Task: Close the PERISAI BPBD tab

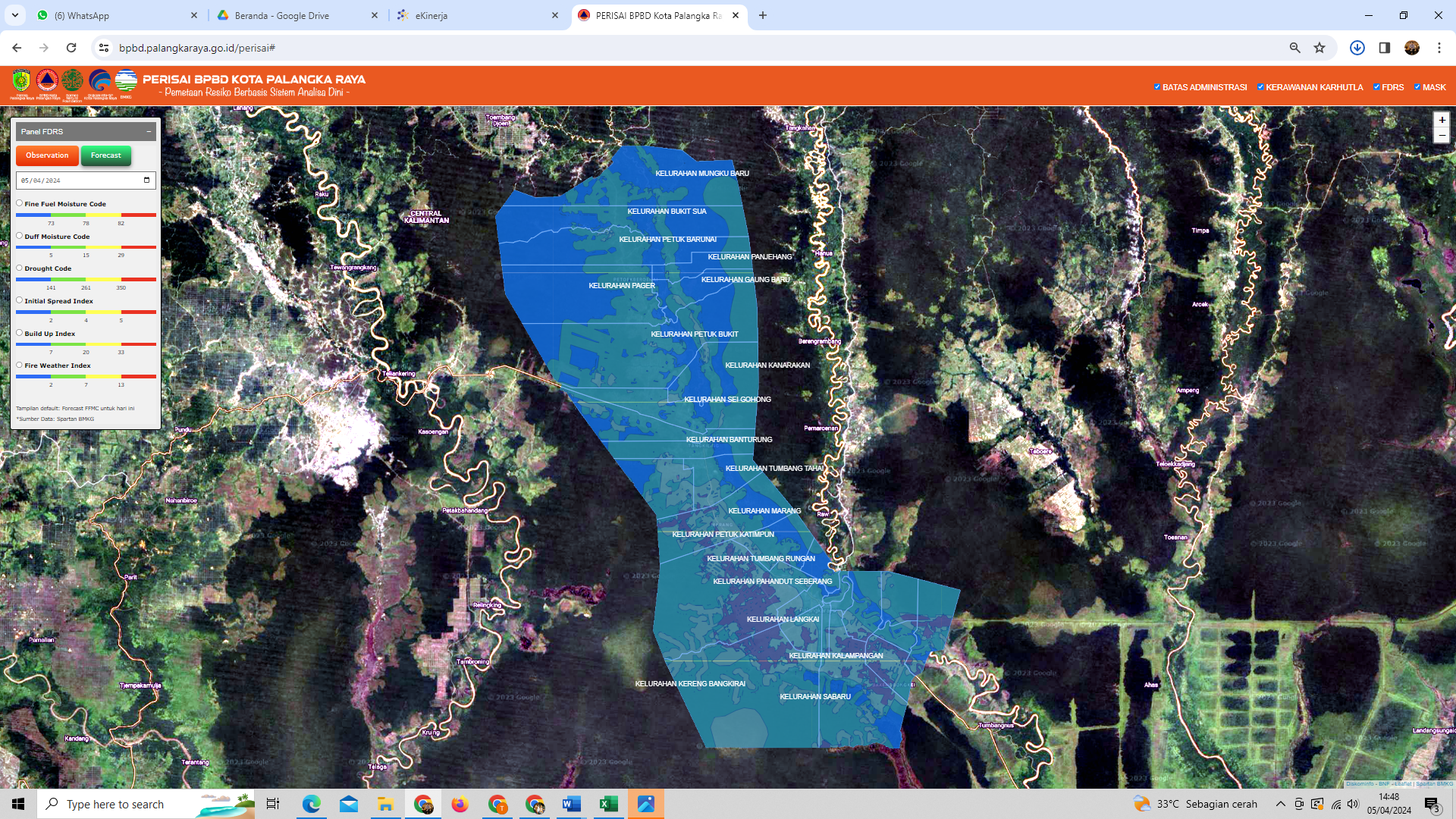Action: pyautogui.click(x=736, y=15)
